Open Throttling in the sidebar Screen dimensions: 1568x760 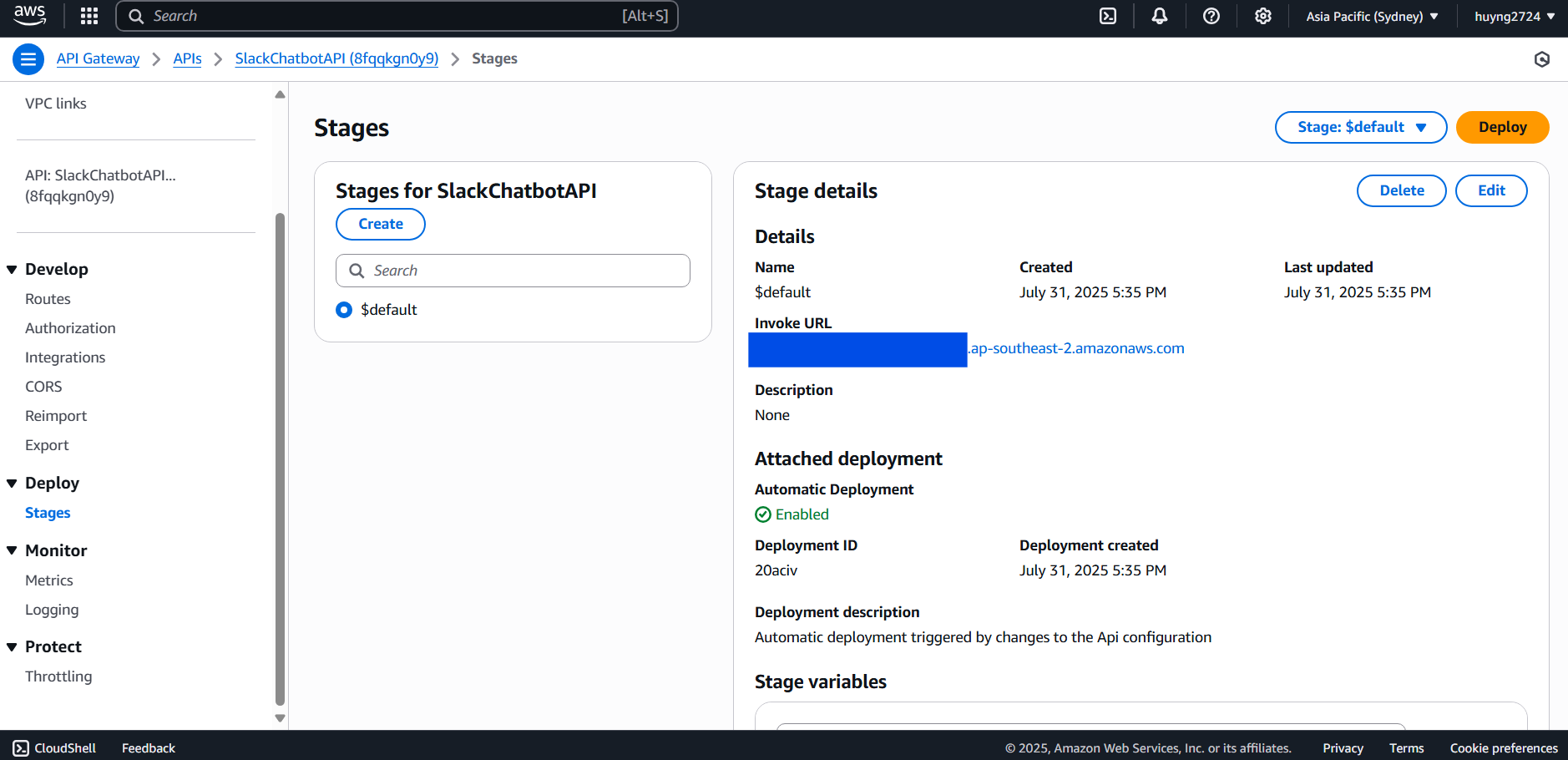click(58, 676)
